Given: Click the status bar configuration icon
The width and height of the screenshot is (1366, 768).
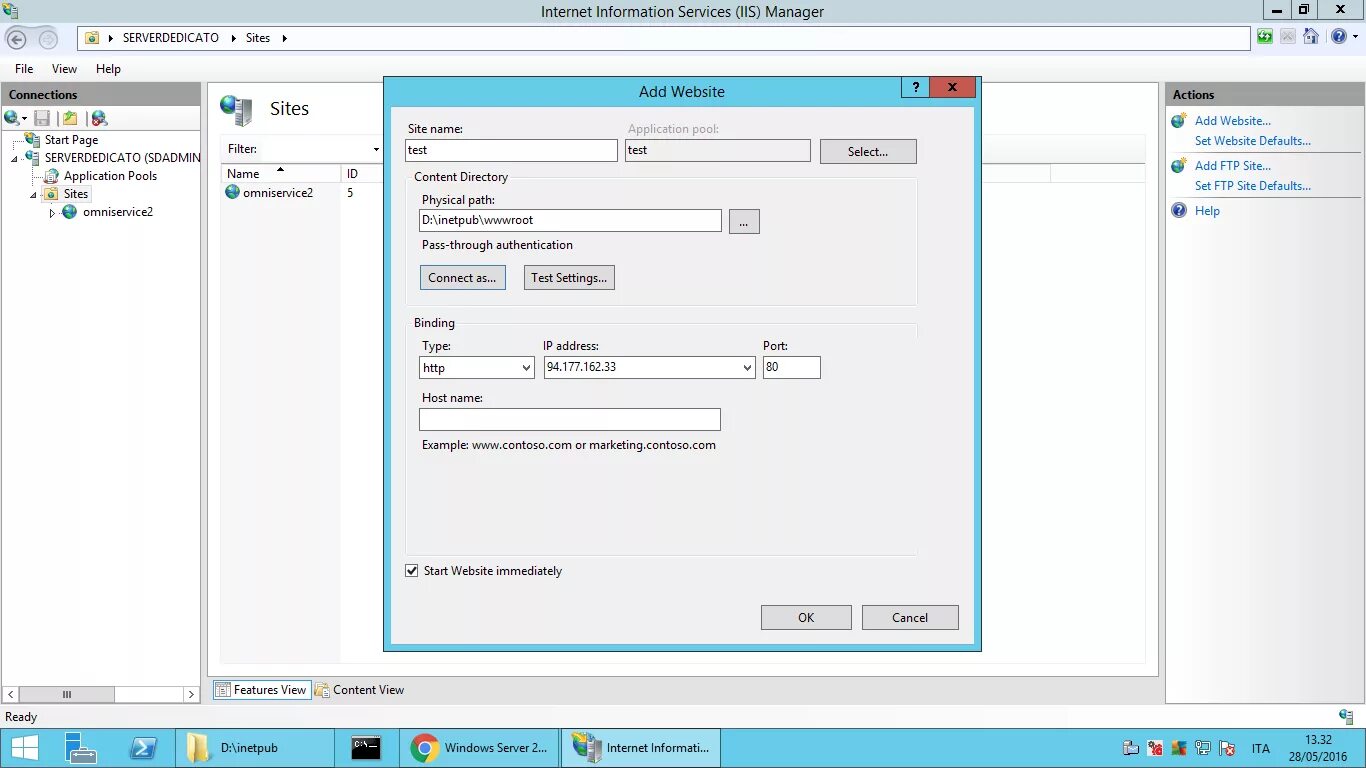Looking at the screenshot, I should tap(1346, 716).
